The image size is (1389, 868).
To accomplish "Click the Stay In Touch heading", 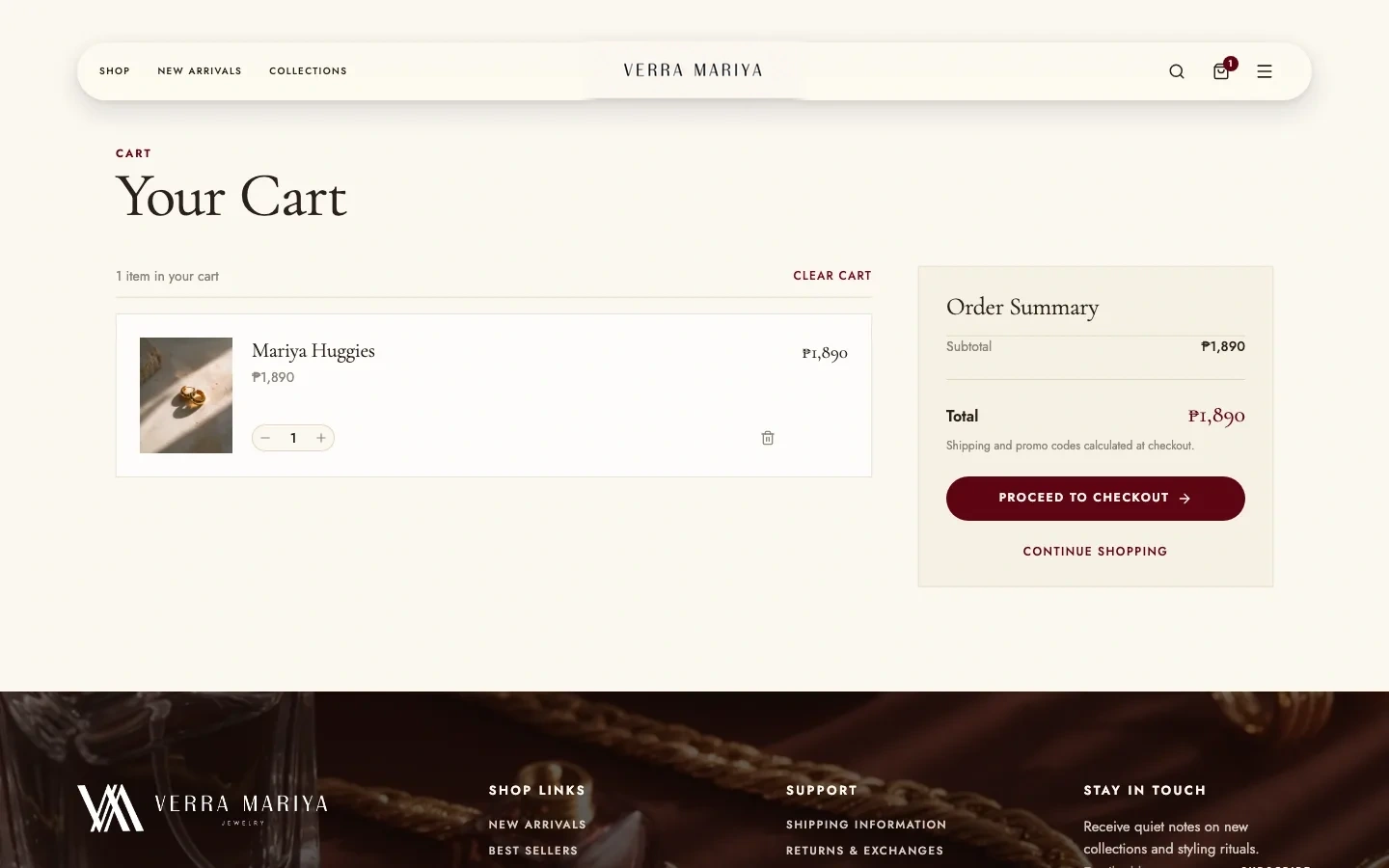I will [1145, 790].
